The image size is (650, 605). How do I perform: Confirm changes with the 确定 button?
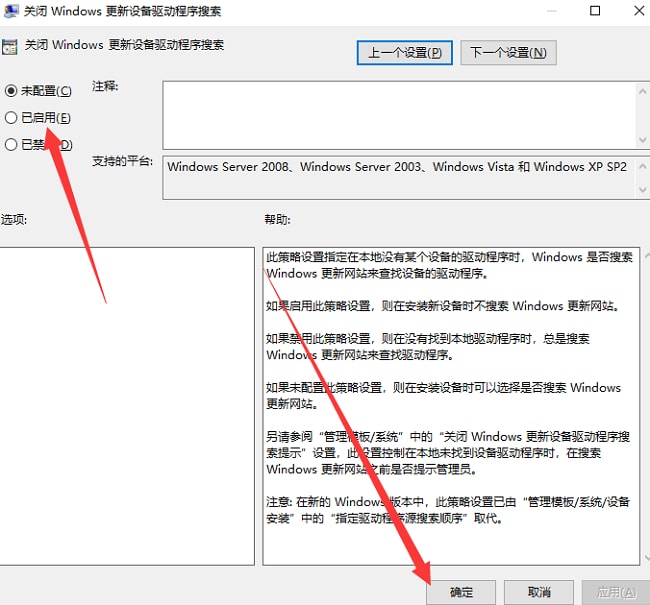(x=461, y=592)
